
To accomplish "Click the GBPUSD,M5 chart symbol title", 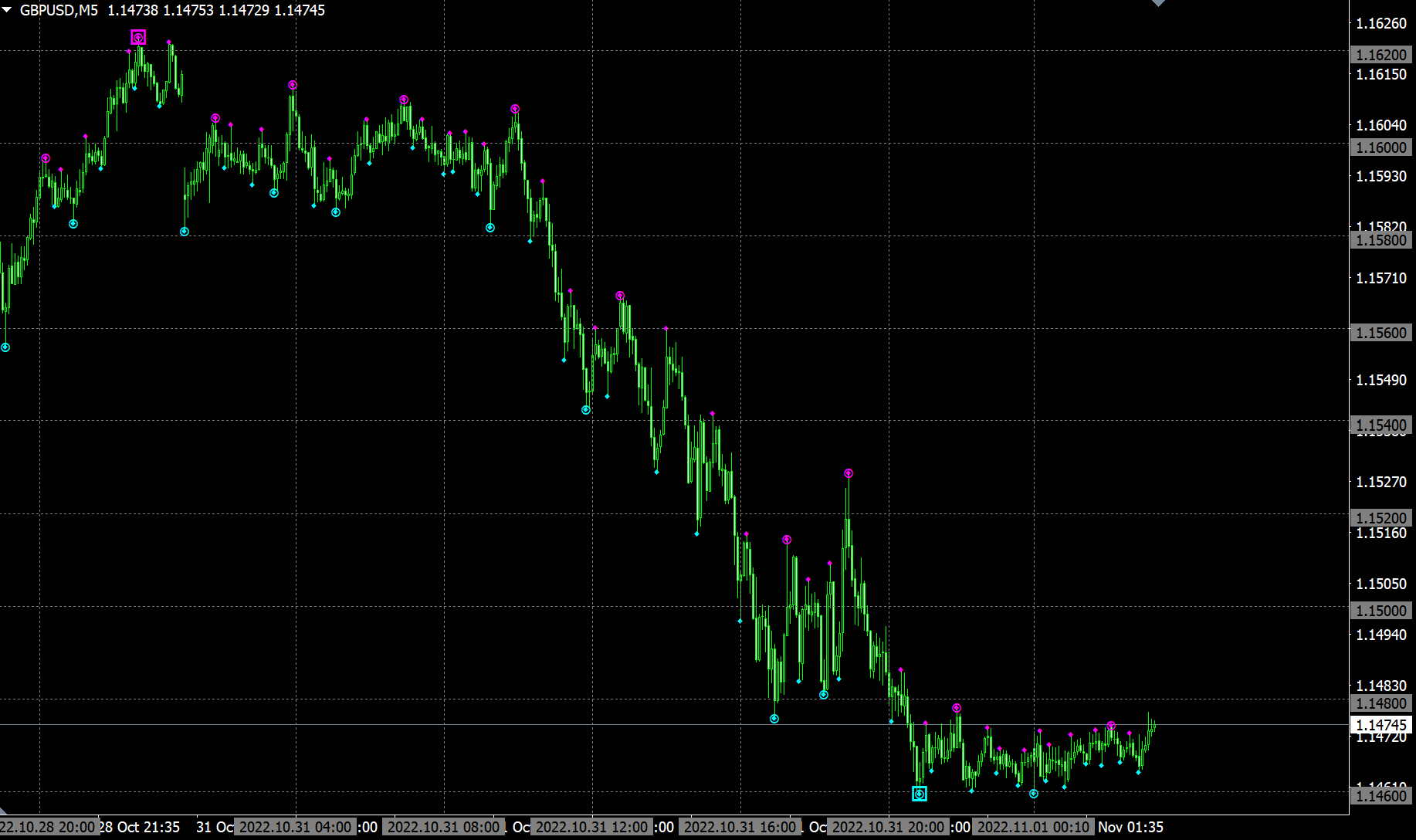I will [x=59, y=10].
